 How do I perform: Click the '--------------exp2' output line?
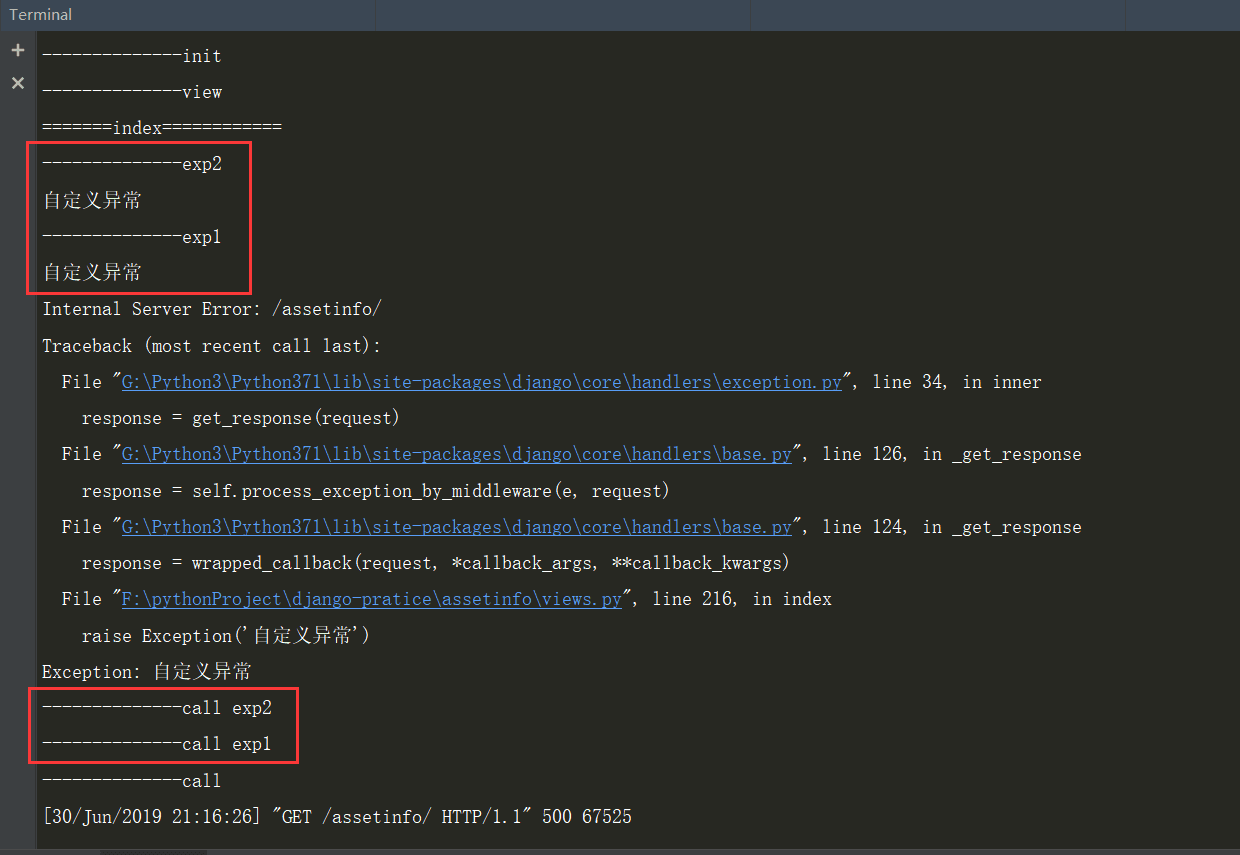132,165
